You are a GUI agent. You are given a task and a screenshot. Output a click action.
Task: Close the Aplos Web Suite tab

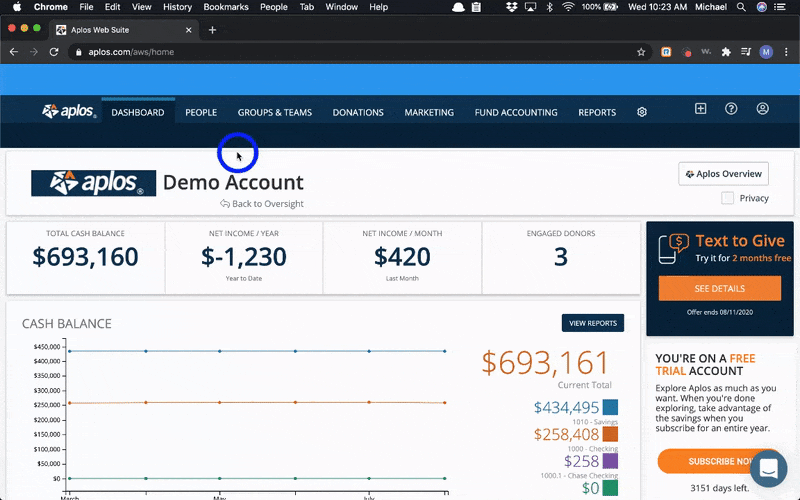point(188,30)
